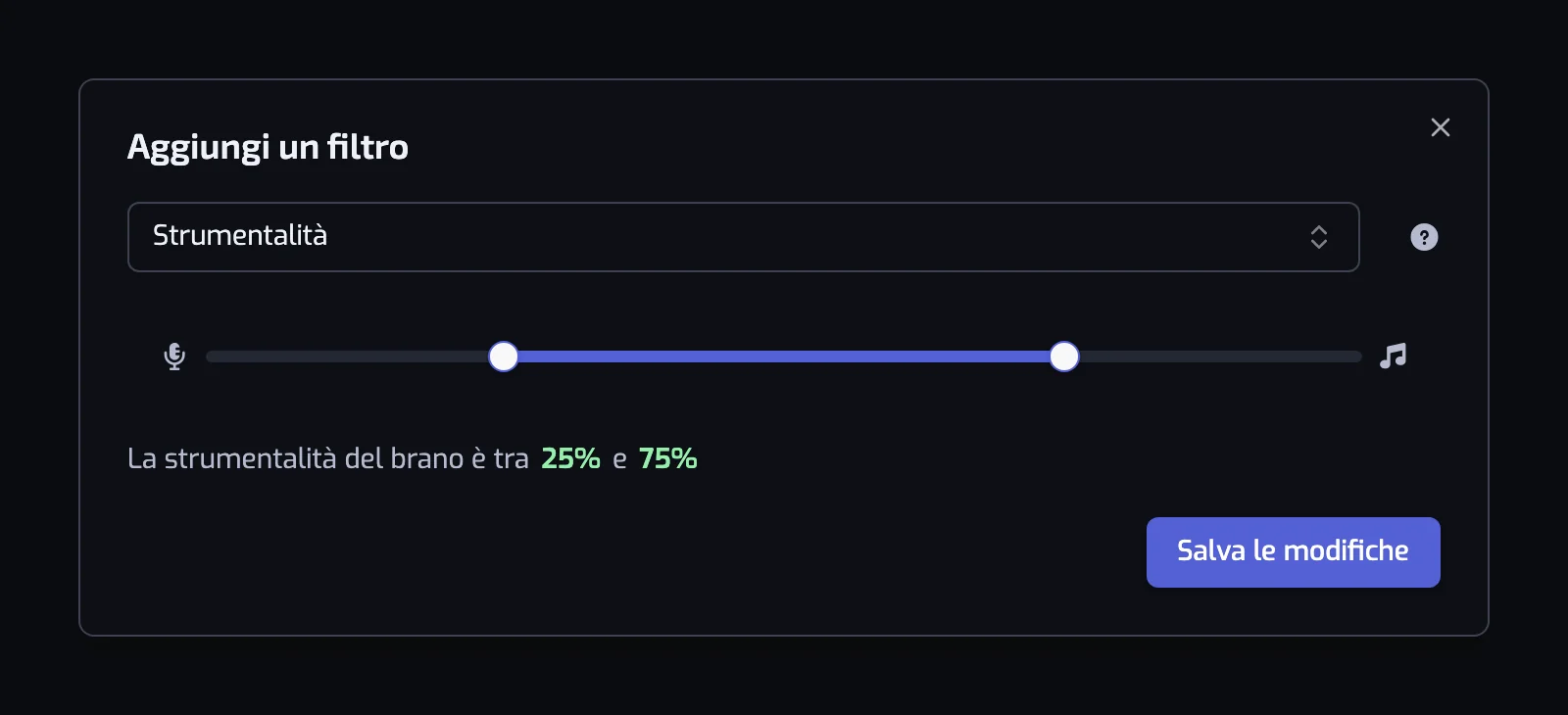1568x715 pixels.
Task: Close the Aggiungi un filtro dialog
Action: pos(1440,127)
